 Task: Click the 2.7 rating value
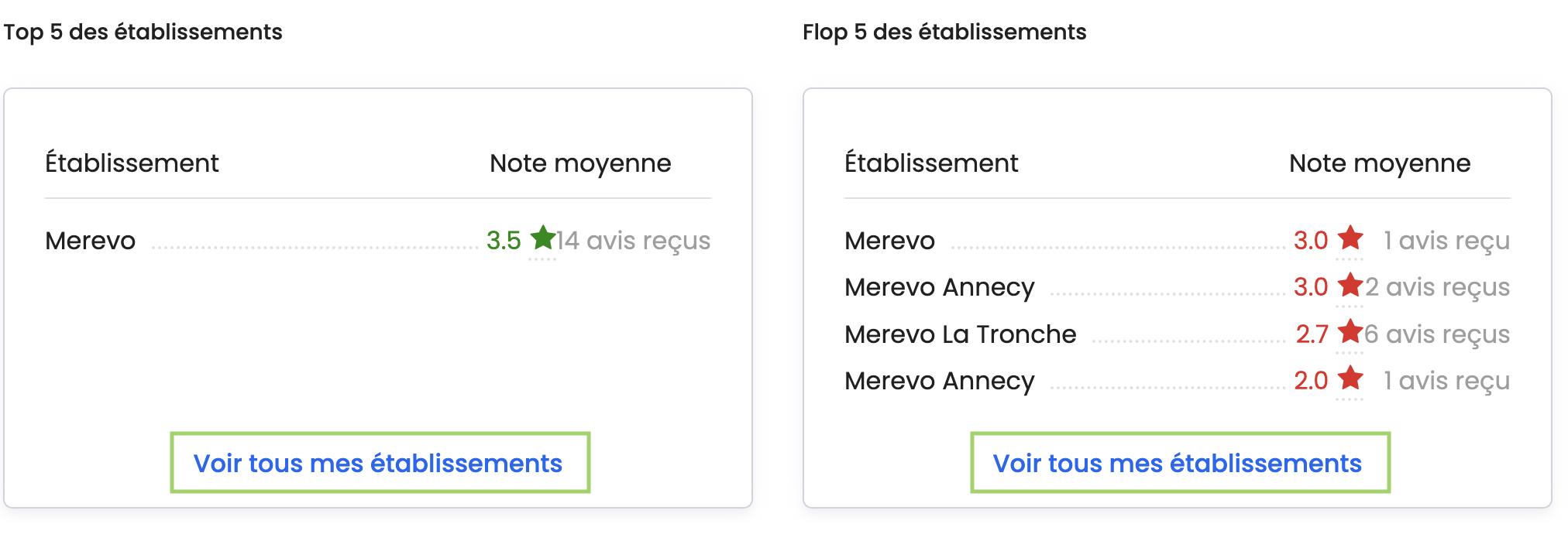[1312, 334]
